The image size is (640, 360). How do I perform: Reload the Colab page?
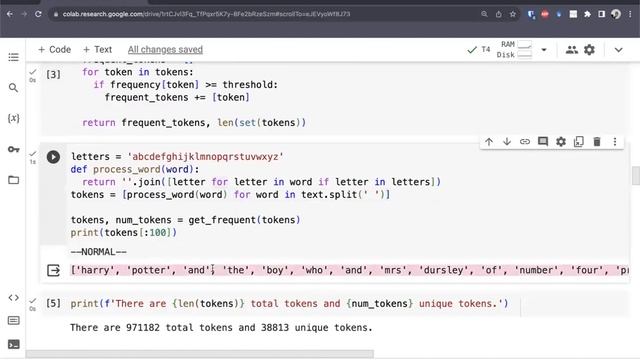coord(38,14)
